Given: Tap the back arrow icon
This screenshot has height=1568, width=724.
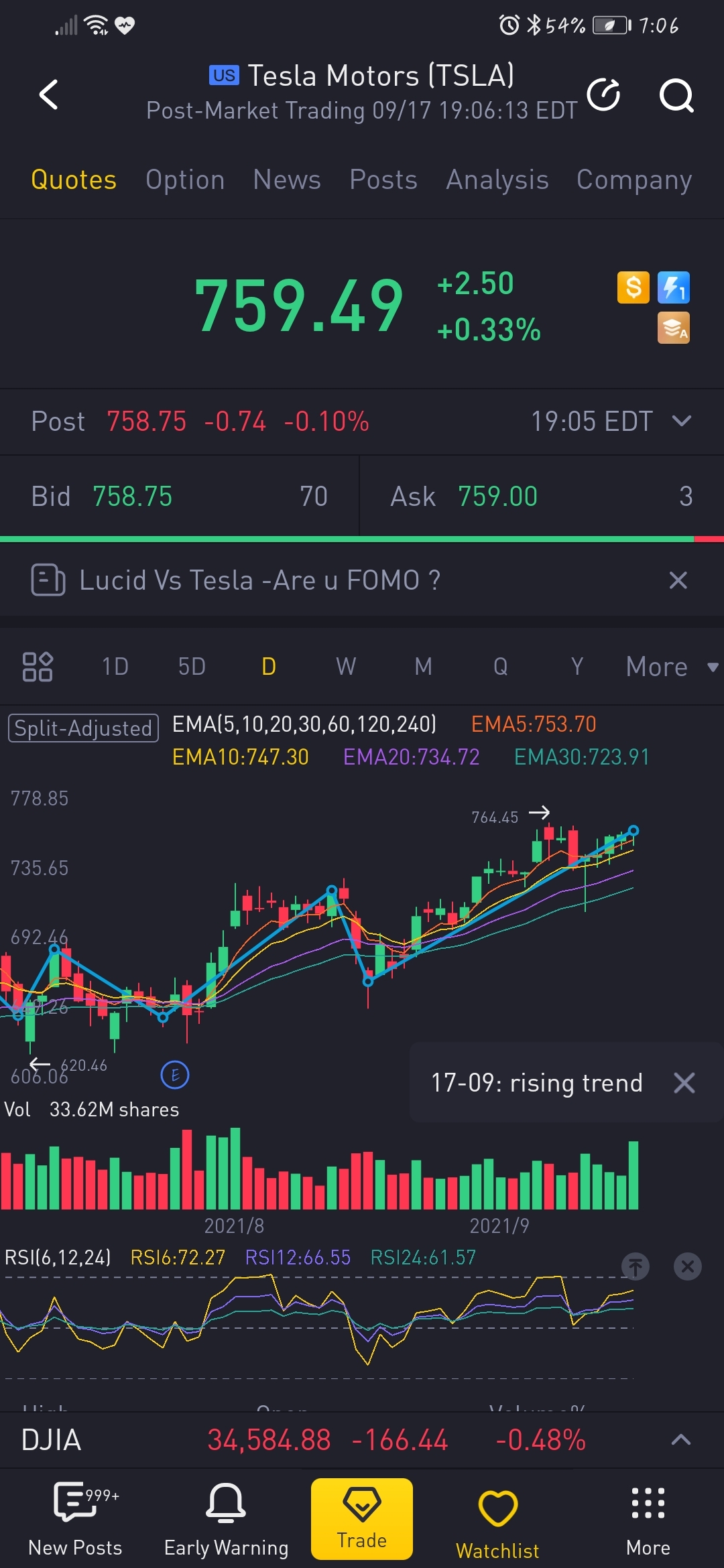Looking at the screenshot, I should 49,94.
